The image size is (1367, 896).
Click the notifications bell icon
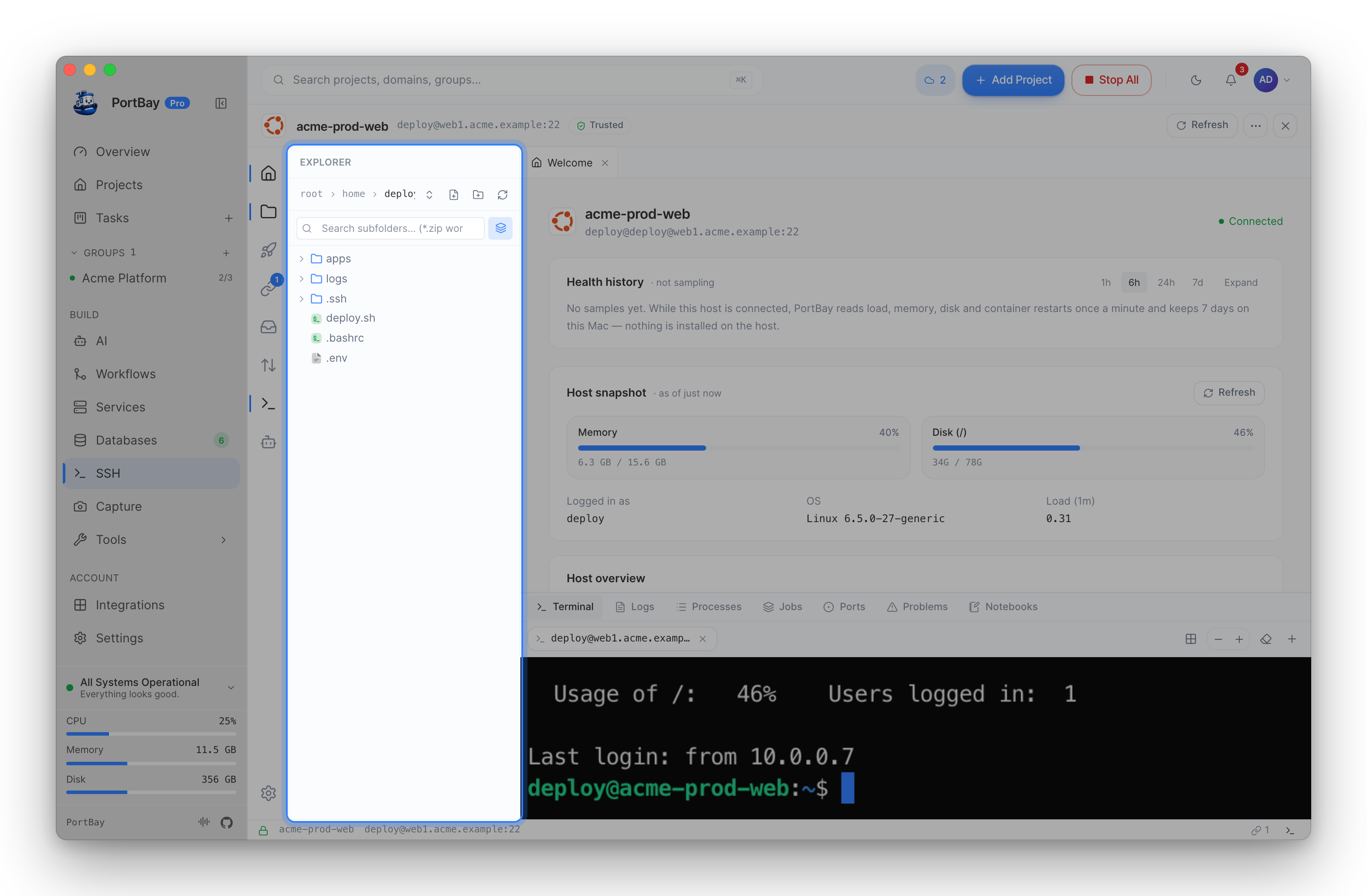1231,80
